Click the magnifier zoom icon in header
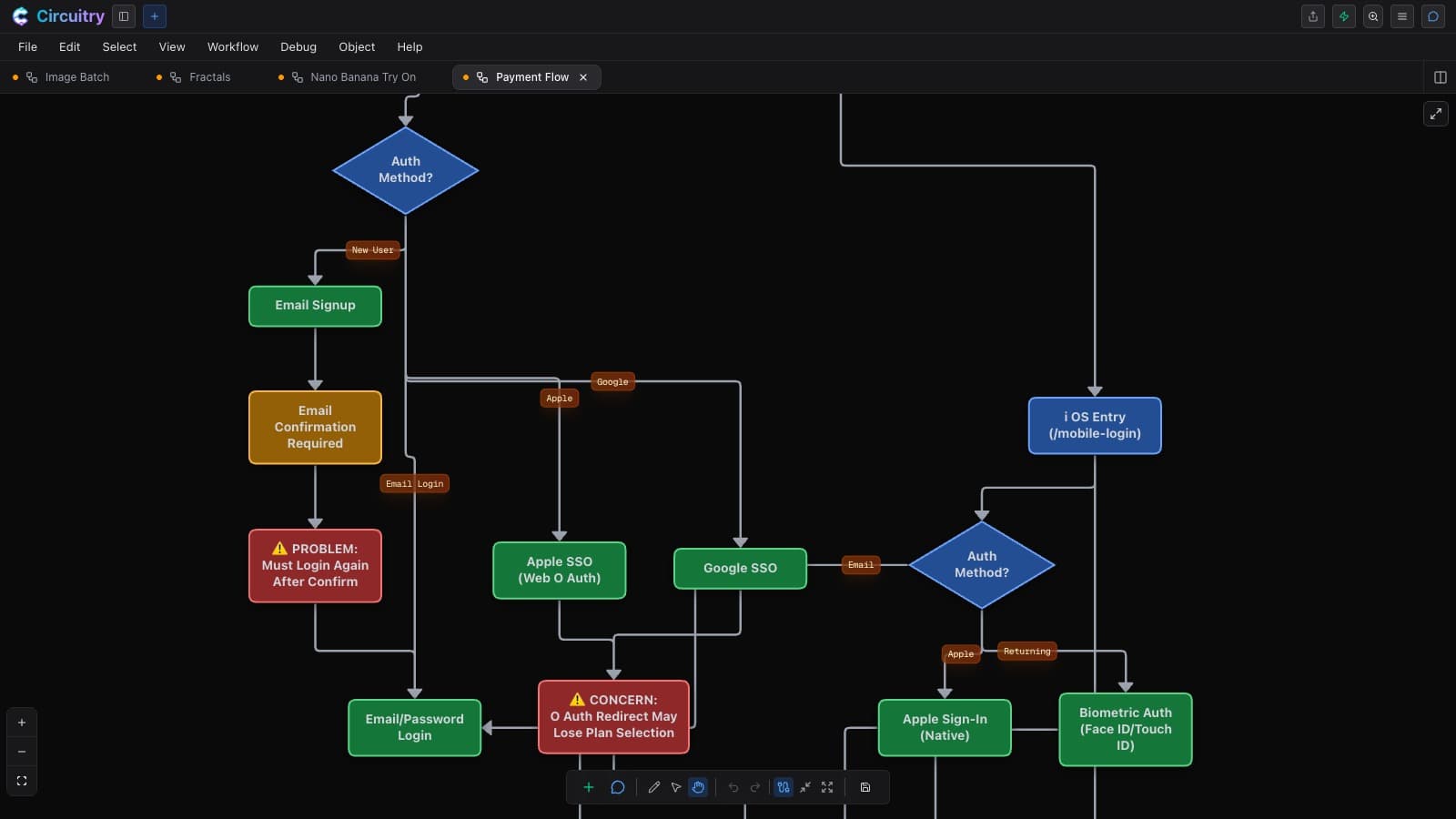Image resolution: width=1456 pixels, height=819 pixels. click(x=1373, y=16)
